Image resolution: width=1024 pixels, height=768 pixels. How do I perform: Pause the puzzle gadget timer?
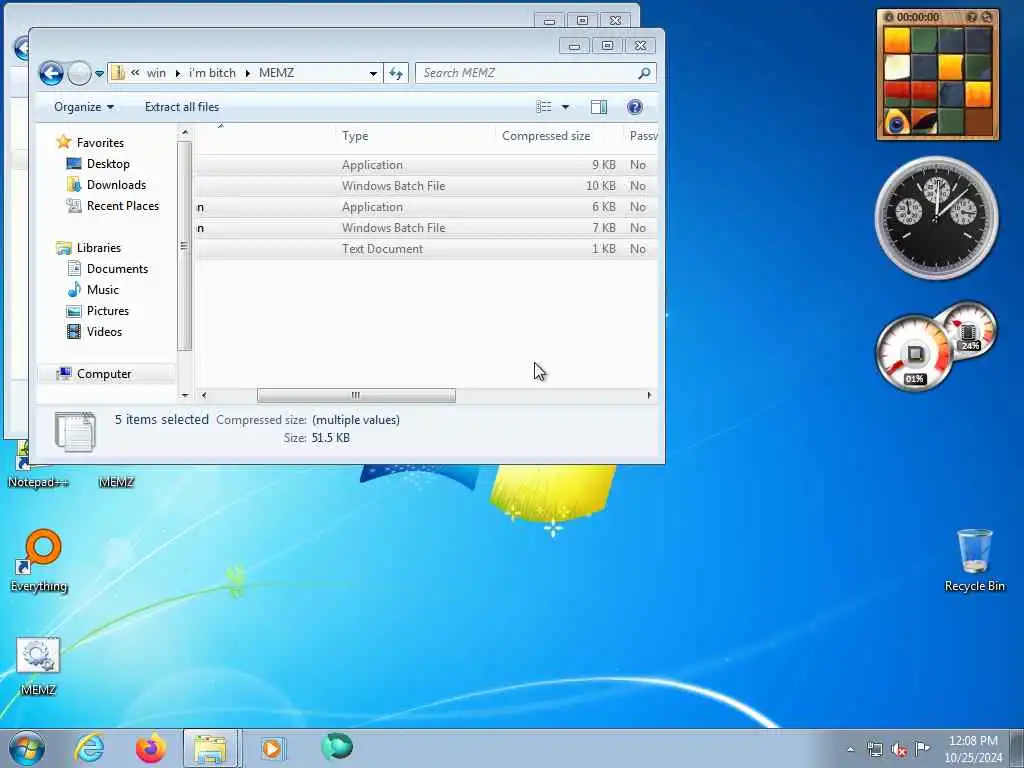(889, 17)
